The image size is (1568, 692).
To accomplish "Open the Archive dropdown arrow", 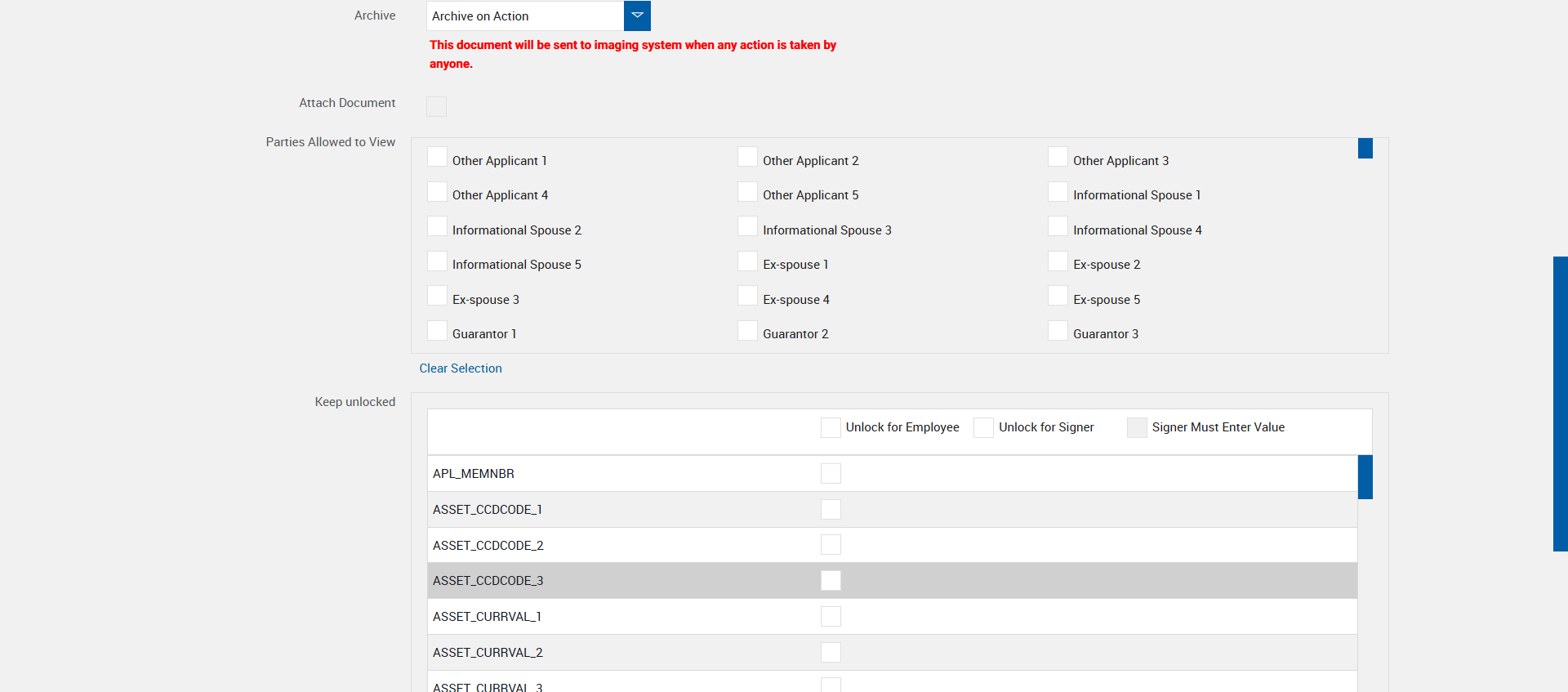I will [637, 16].
